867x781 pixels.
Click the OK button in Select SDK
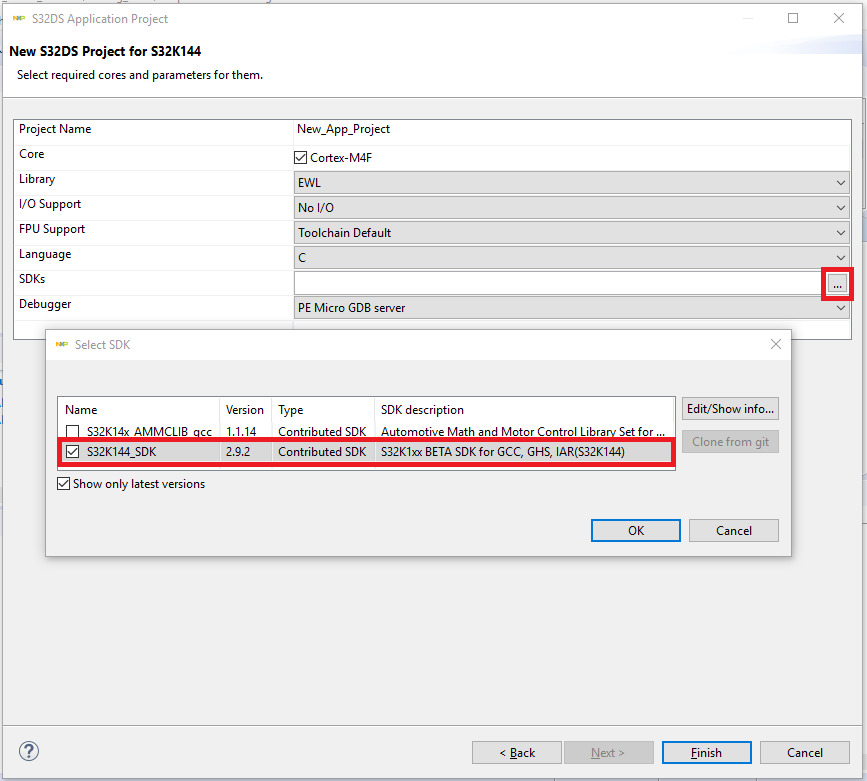635,530
